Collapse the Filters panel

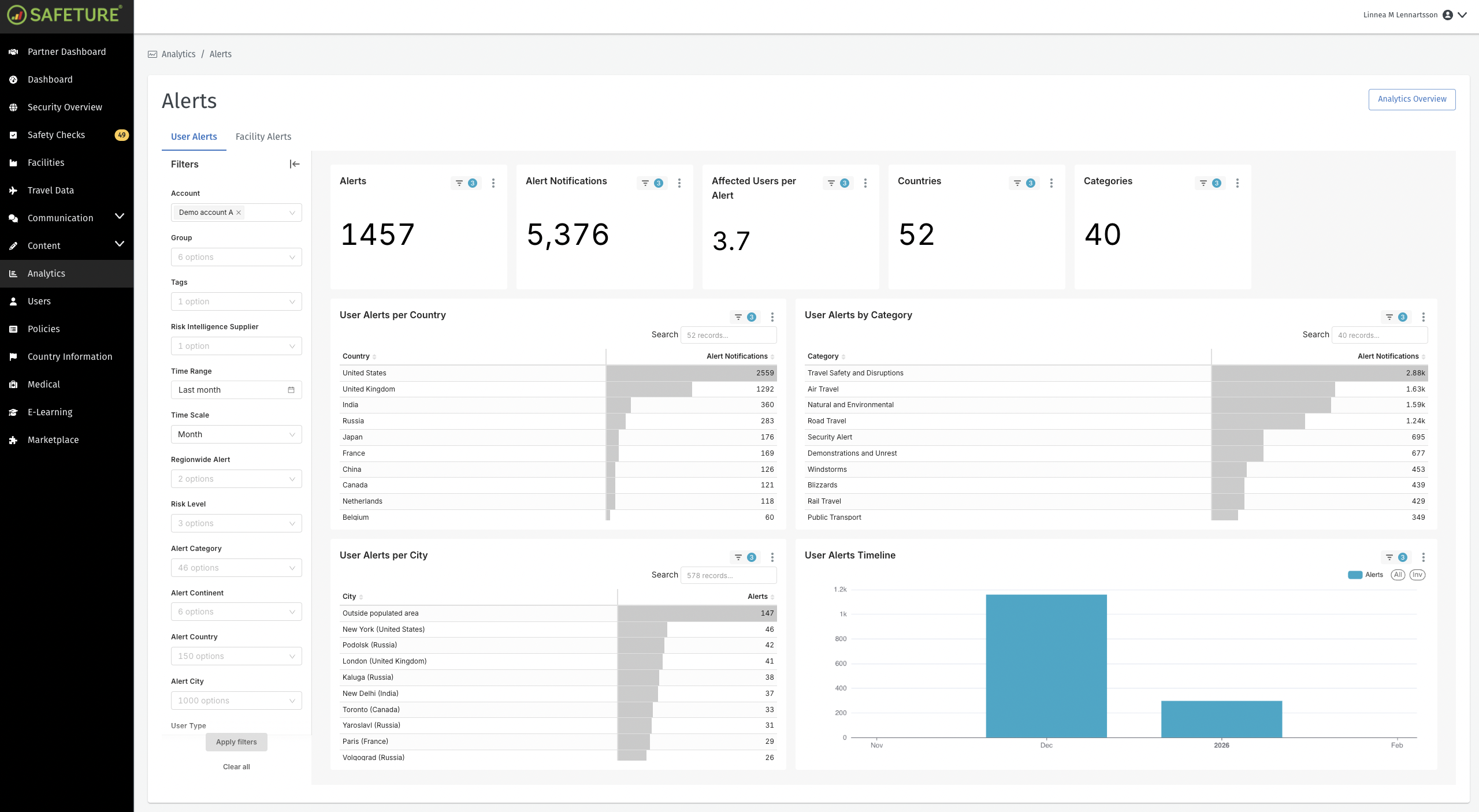295,164
